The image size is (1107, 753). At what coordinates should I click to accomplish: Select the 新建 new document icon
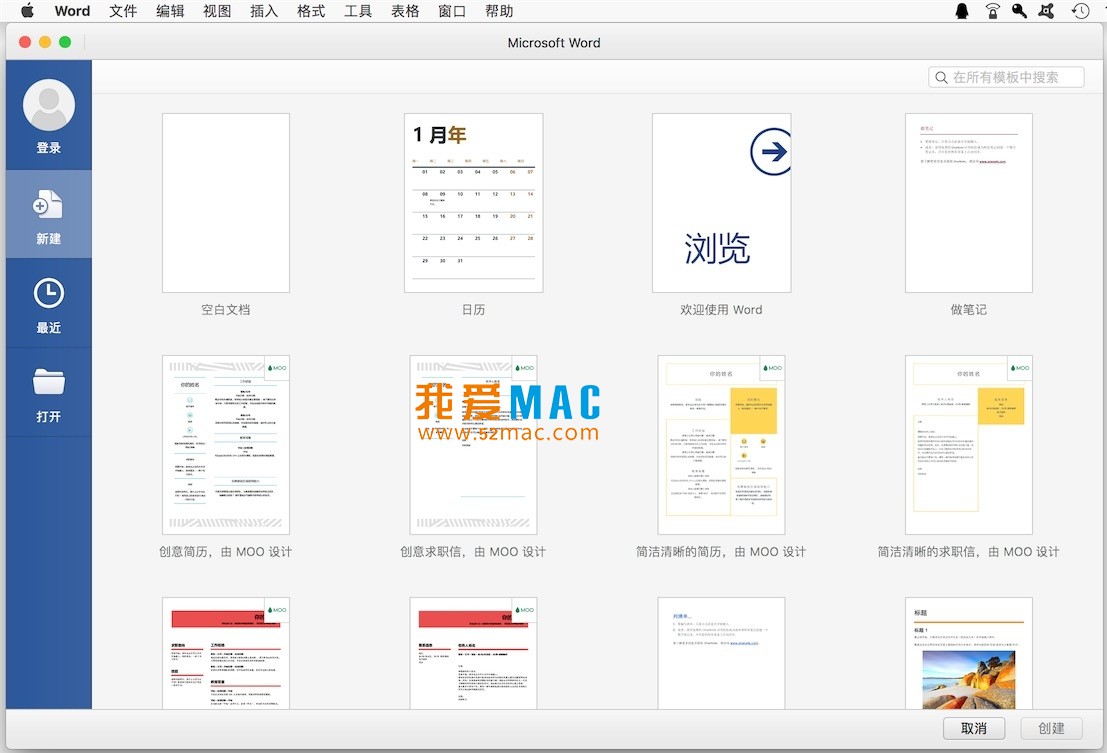[x=48, y=205]
